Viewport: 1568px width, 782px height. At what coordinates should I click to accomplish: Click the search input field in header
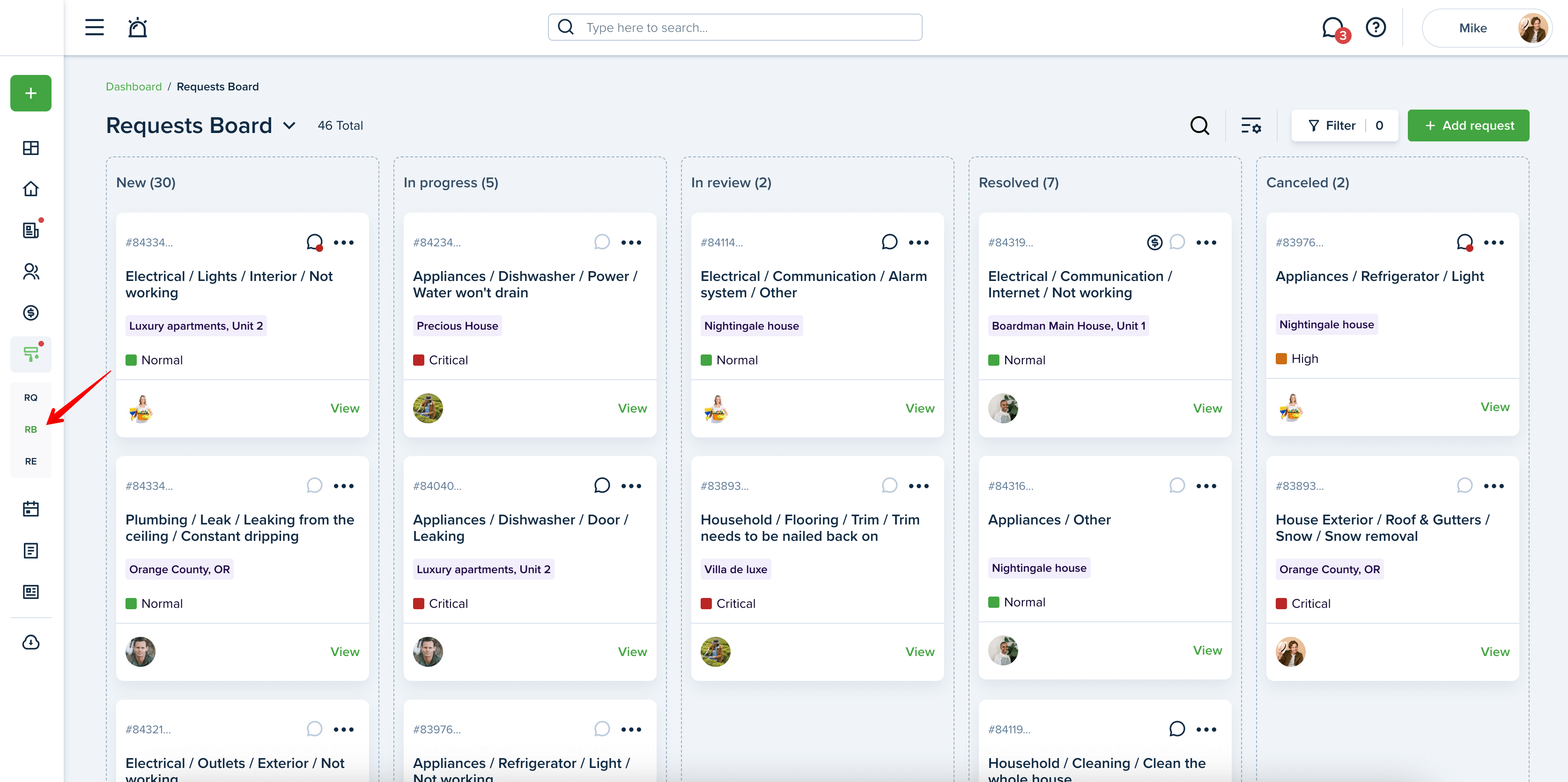735,27
